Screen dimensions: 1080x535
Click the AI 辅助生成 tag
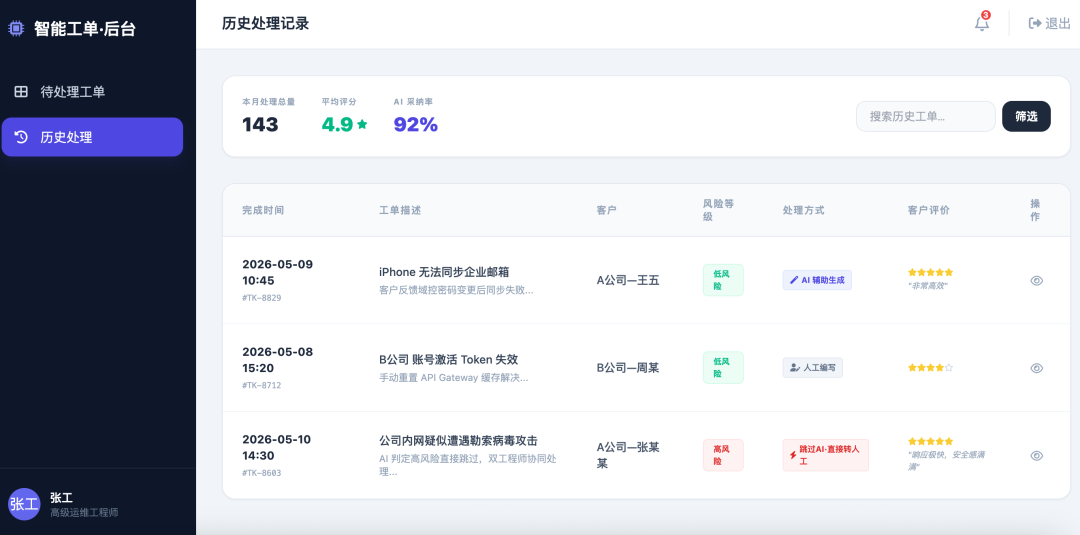817,280
